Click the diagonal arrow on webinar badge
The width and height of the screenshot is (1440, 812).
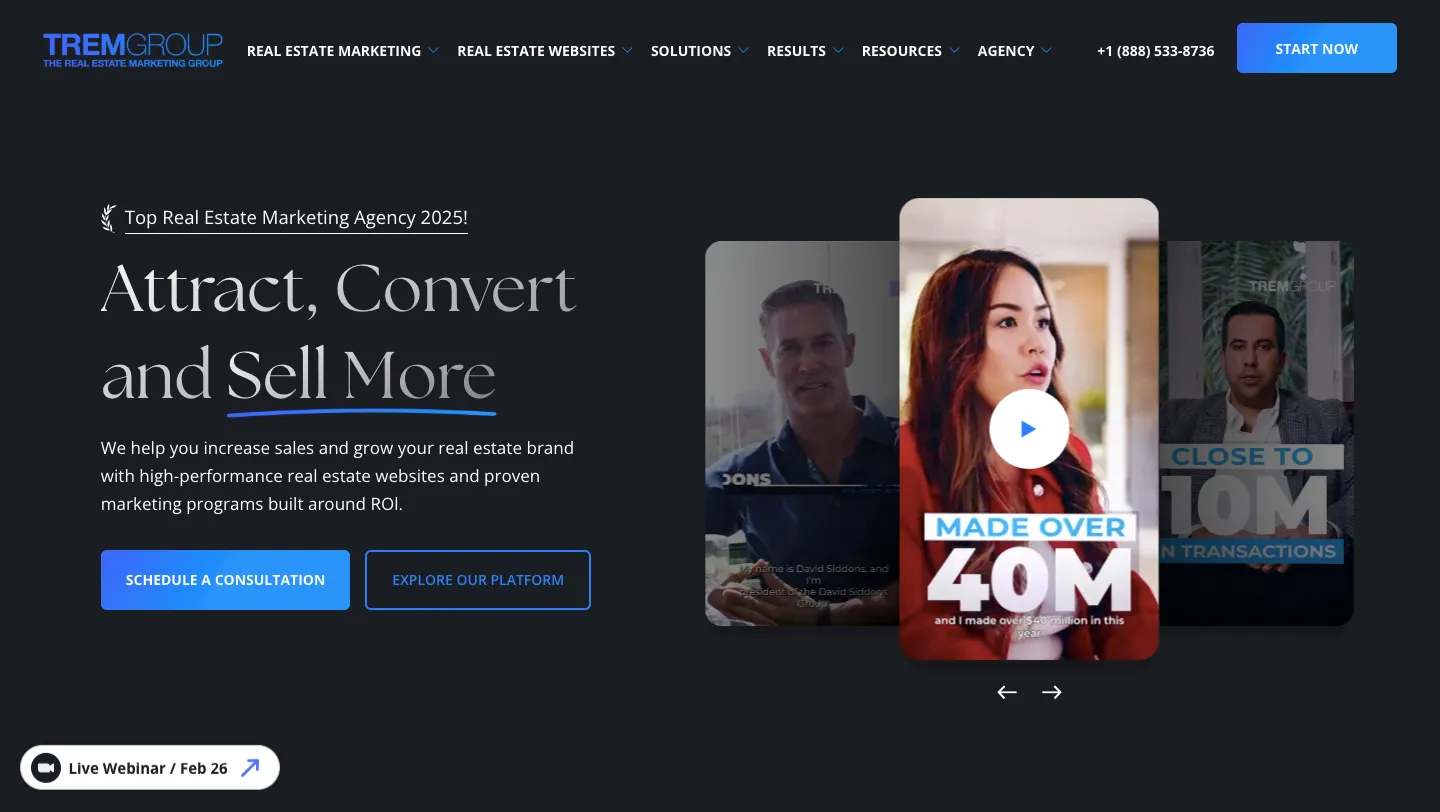click(250, 768)
